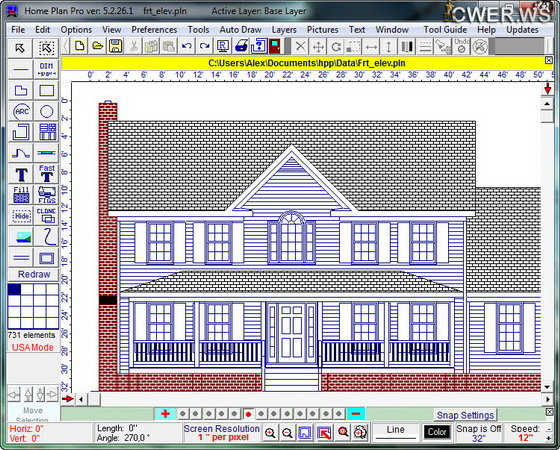Image resolution: width=560 pixels, height=450 pixels.
Task: Select the Rectangle drawing tool
Action: coord(47,90)
